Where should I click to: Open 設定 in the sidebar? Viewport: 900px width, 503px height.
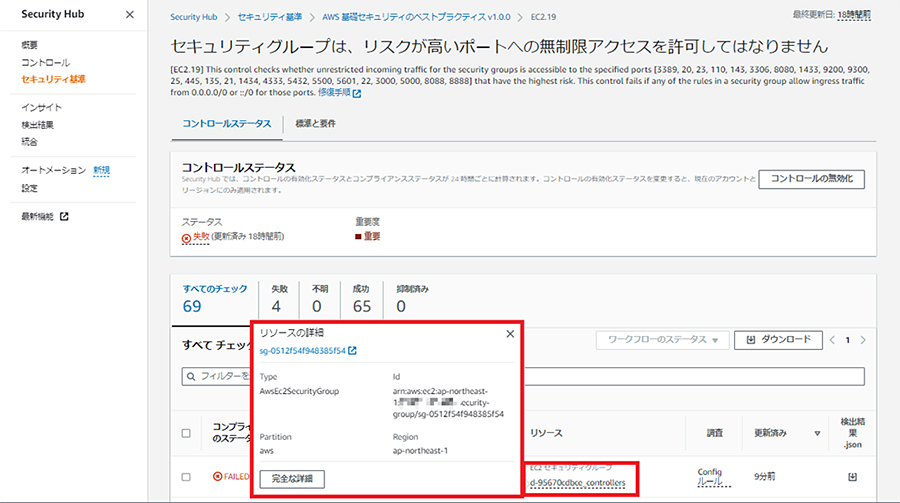pyautogui.click(x=29, y=188)
